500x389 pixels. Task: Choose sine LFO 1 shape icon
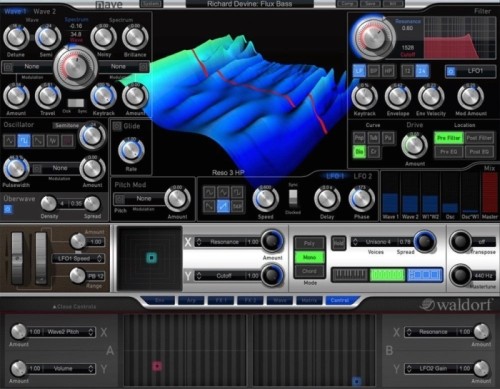(209, 192)
